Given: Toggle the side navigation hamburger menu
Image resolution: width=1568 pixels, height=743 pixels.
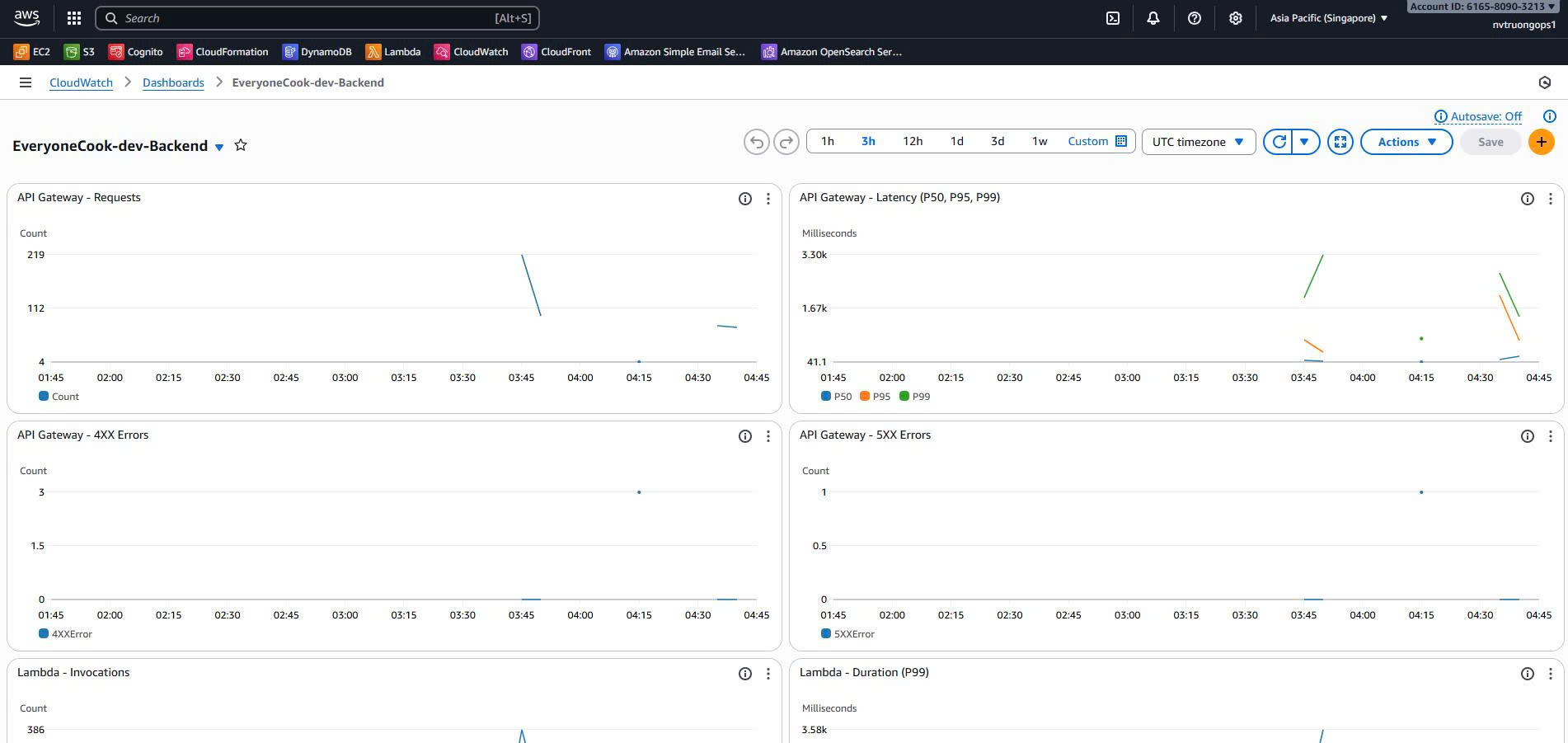Looking at the screenshot, I should (26, 82).
